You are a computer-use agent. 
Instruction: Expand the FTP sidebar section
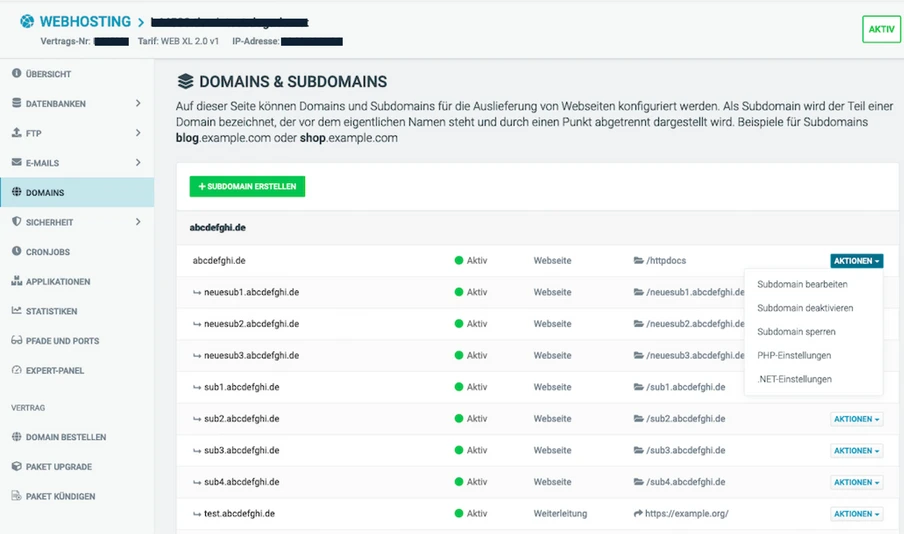[138, 133]
